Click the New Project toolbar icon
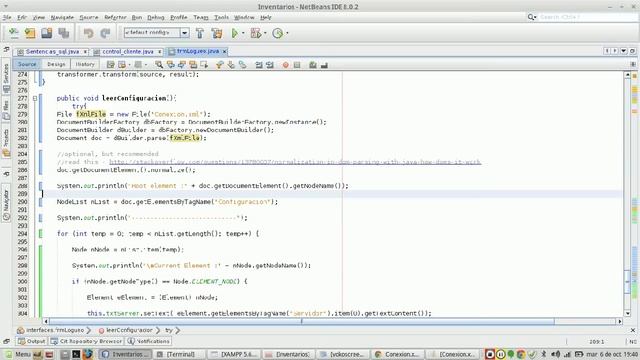Viewport: 640px width, 360px height. tap(30, 33)
